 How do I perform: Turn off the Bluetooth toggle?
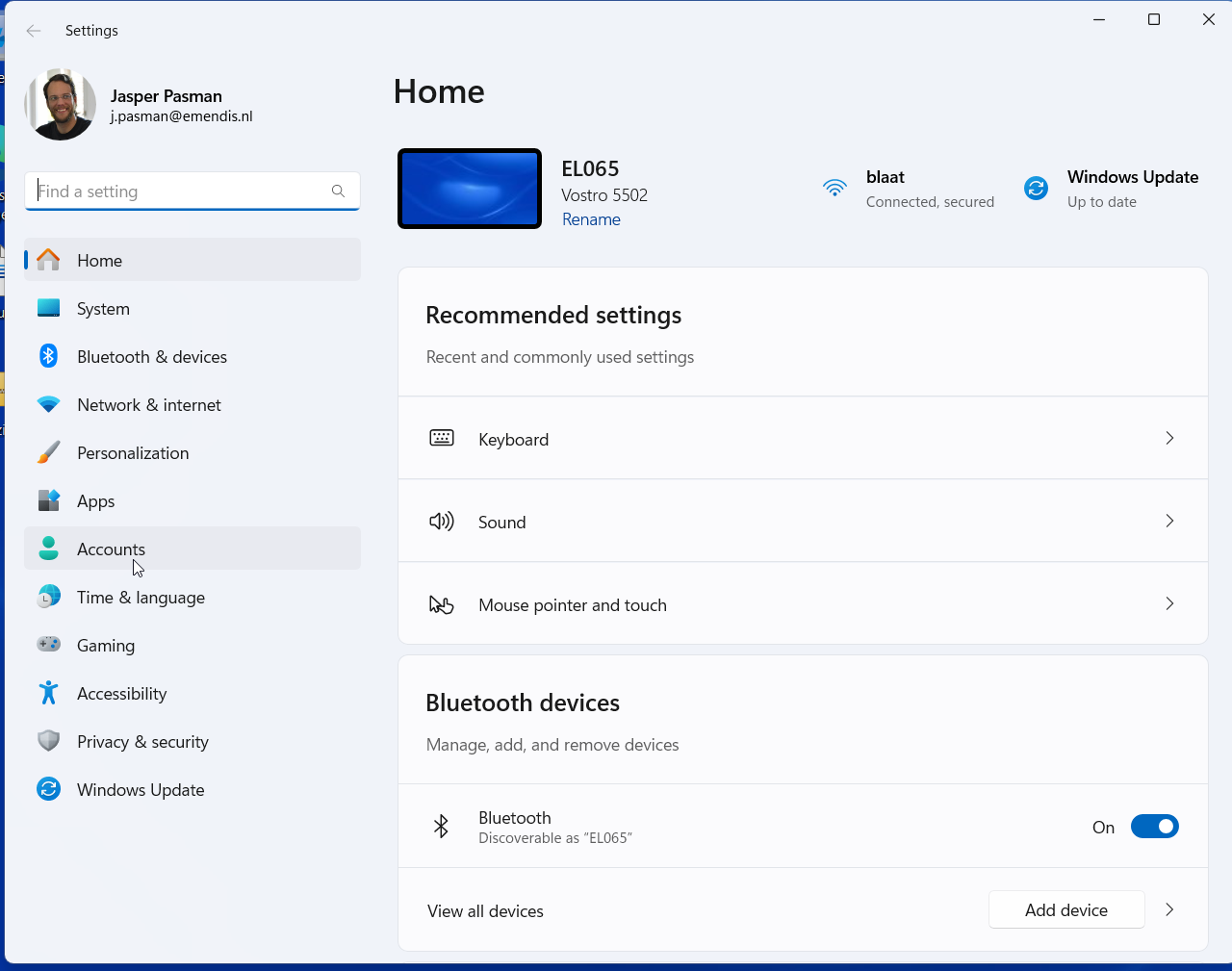click(1154, 827)
